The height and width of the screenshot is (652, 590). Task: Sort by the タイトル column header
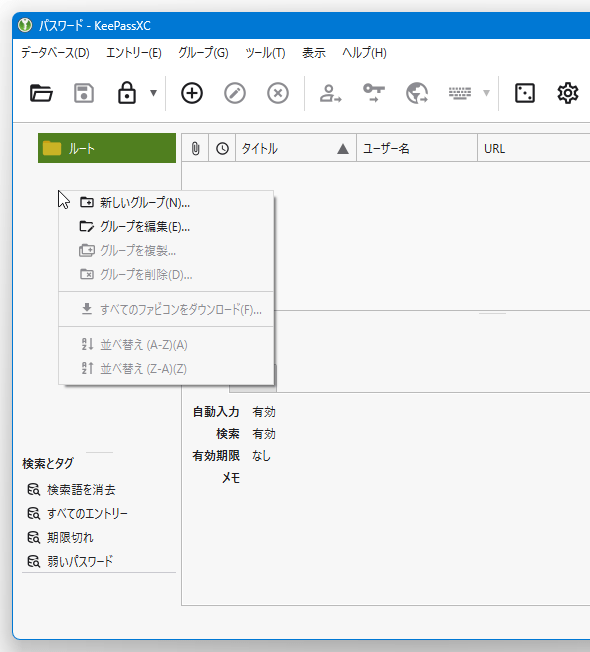click(x=296, y=148)
